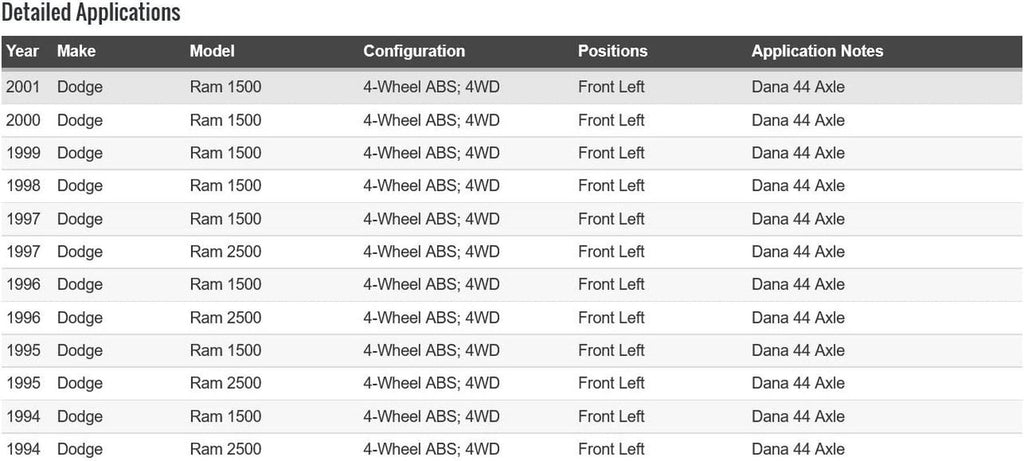Click the Application Notes column header
The height and width of the screenshot is (461, 1024).
pyautogui.click(x=817, y=51)
